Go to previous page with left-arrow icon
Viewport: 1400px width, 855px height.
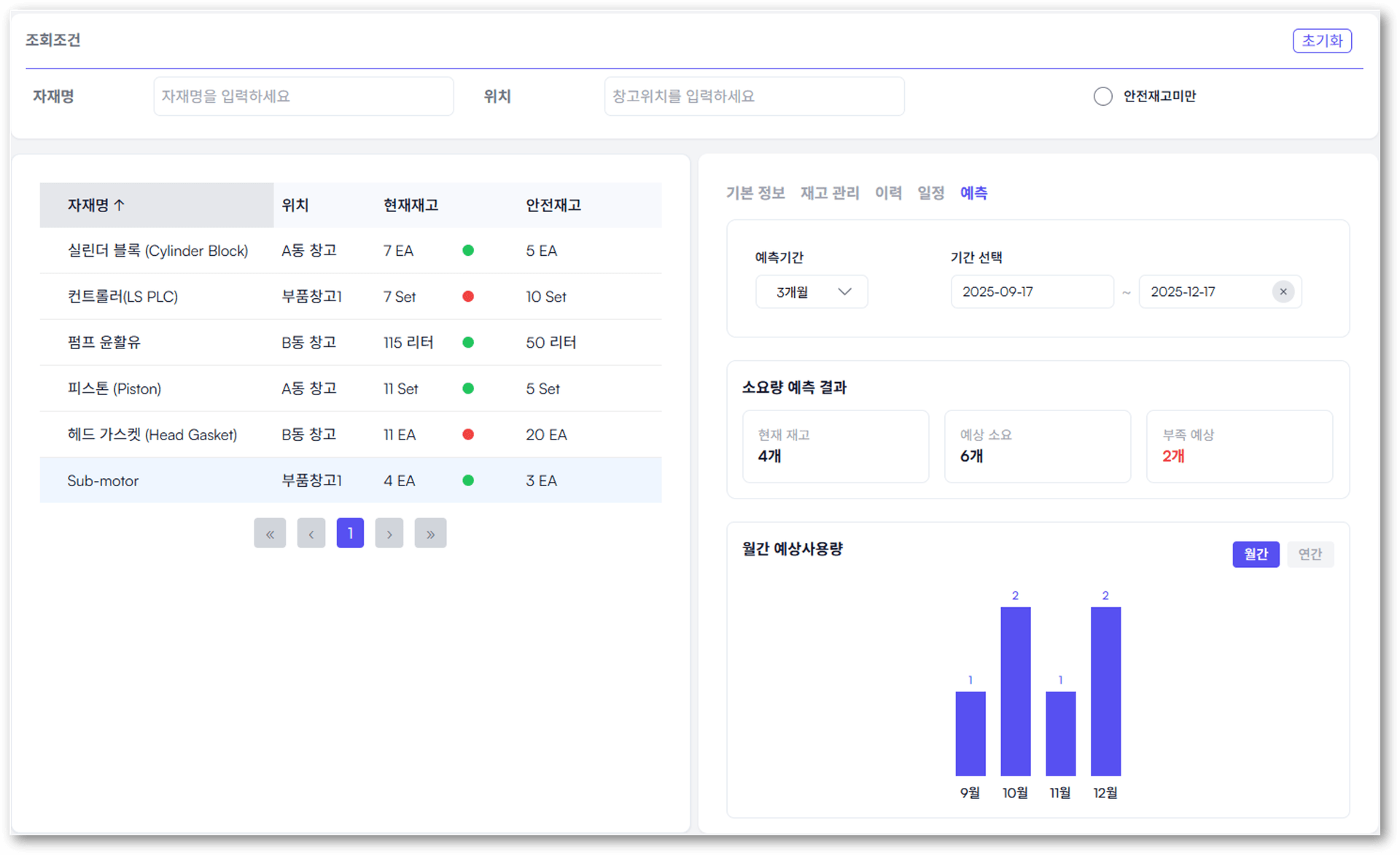tap(311, 533)
